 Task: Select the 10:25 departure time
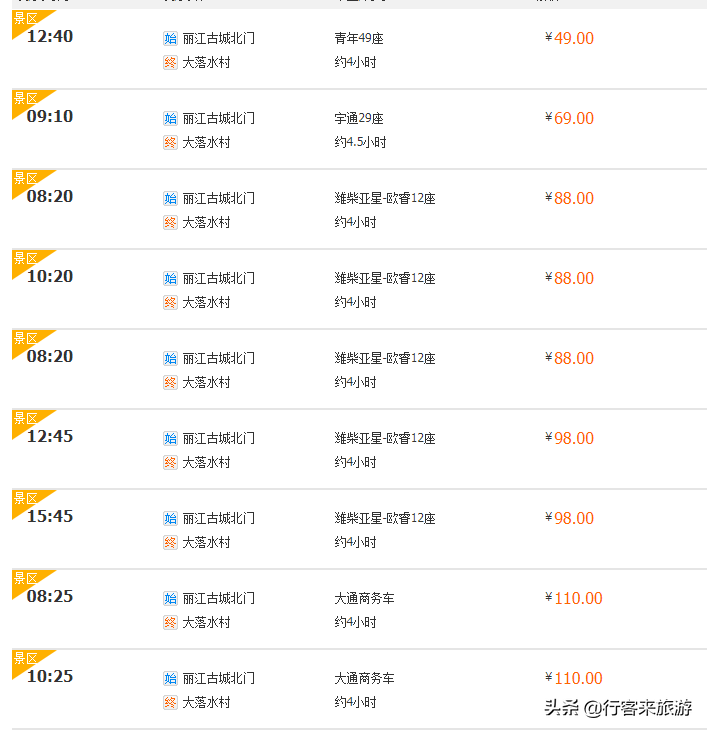coord(50,676)
